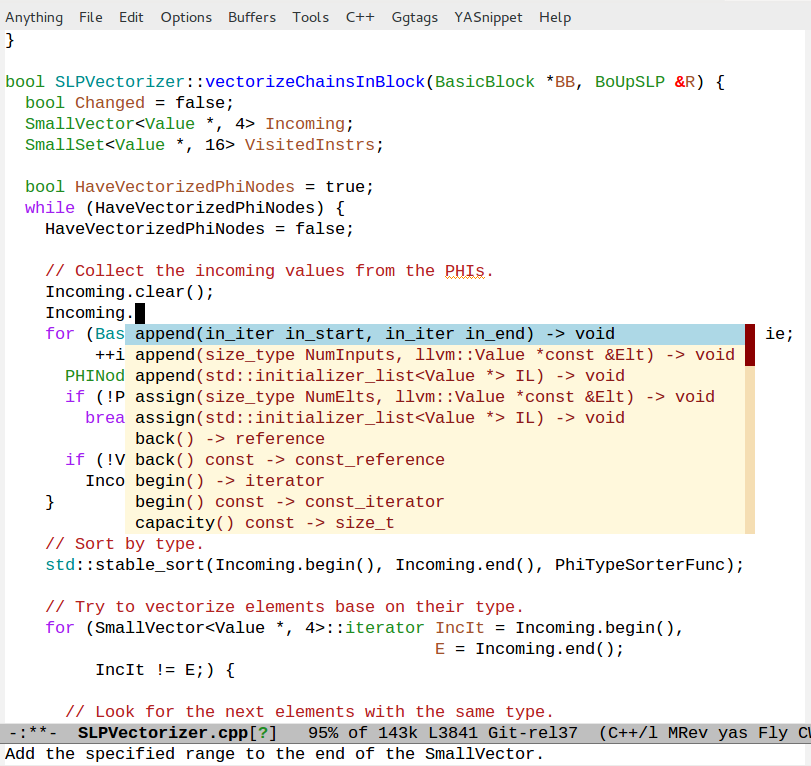Select append(size_type NumInputs...) completion candidate
The width and height of the screenshot is (811, 766).
coord(435,355)
